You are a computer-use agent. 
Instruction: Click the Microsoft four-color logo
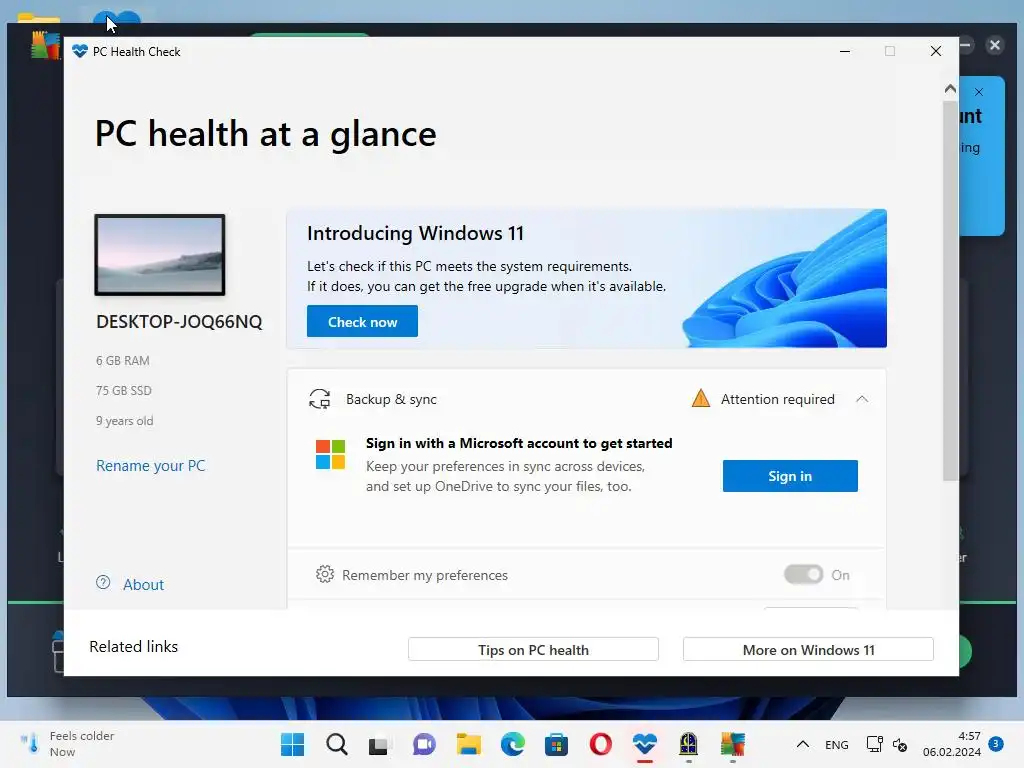click(x=330, y=455)
